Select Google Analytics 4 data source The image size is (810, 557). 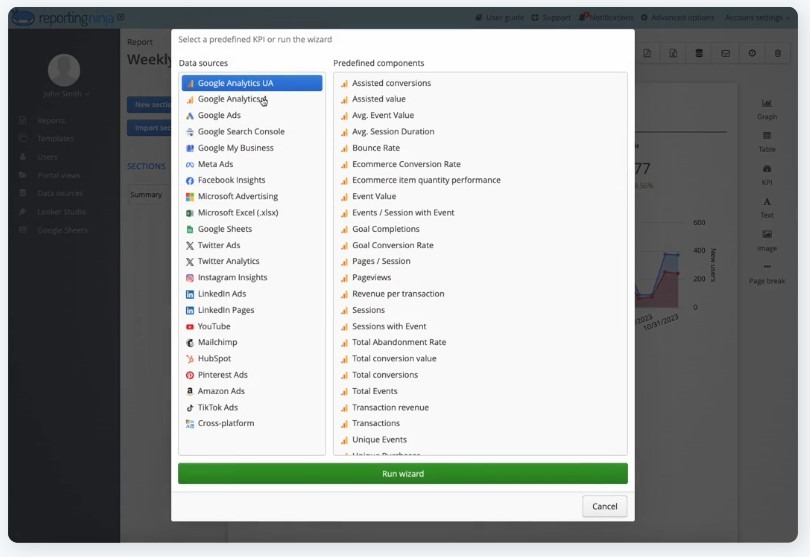(252, 99)
